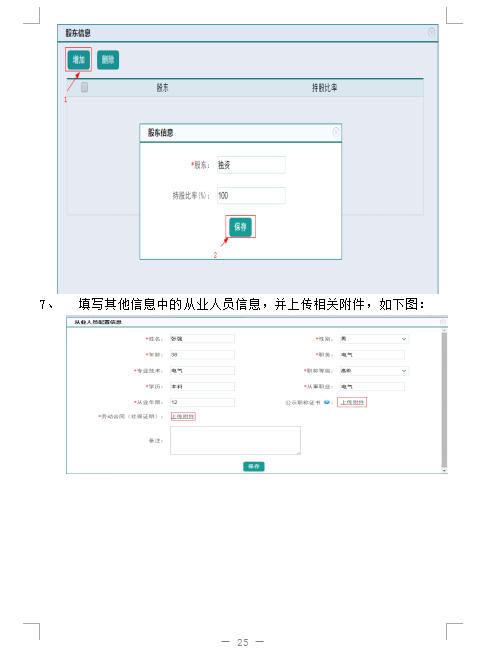The image size is (486, 649).
Task: Open the 性别 dropdown
Action: point(374,339)
